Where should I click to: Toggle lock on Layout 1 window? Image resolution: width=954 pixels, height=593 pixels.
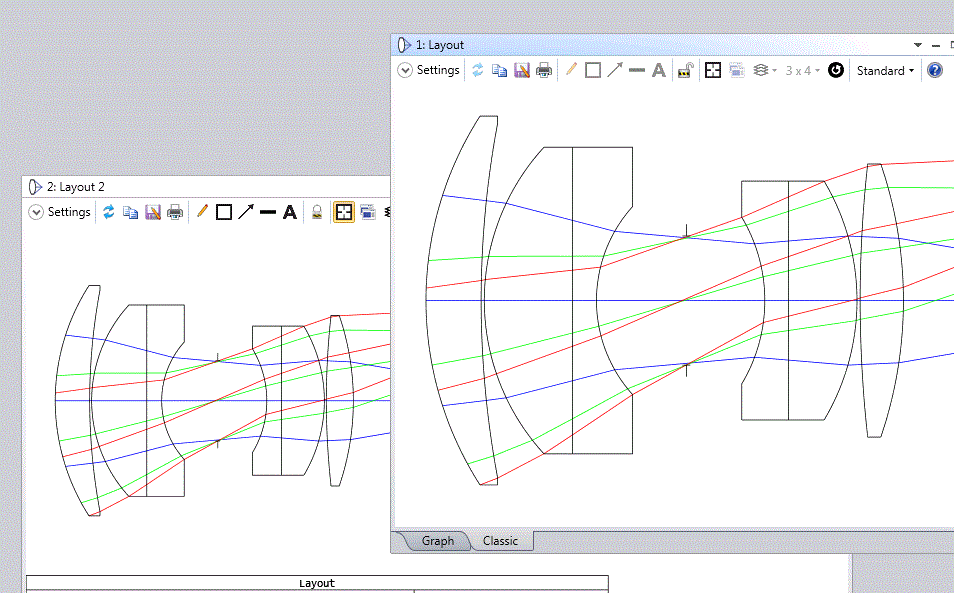point(685,71)
